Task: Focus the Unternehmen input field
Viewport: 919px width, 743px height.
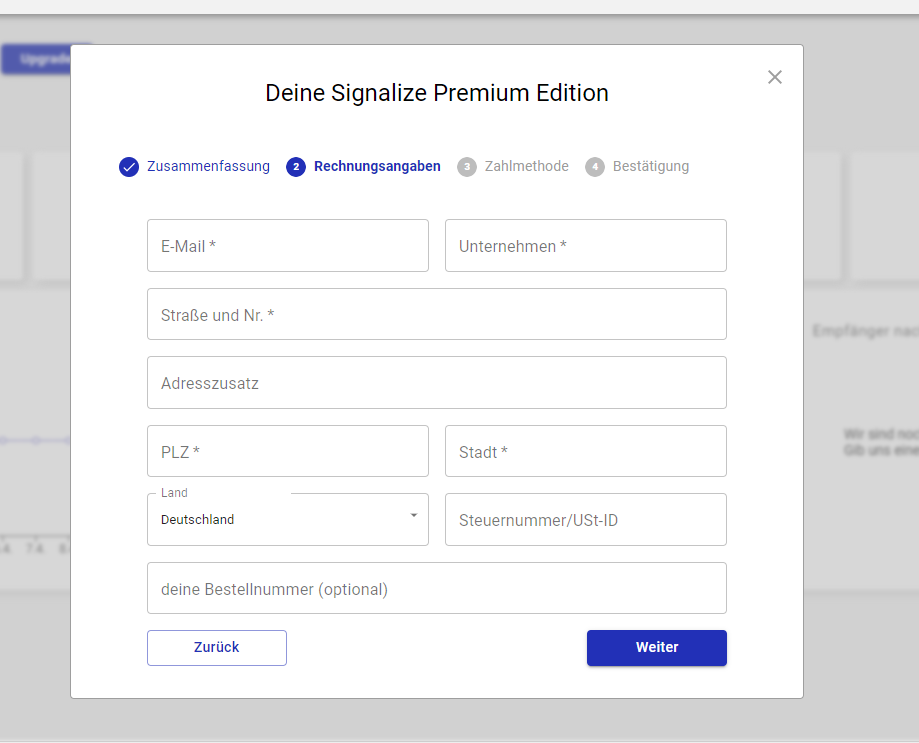Action: [586, 246]
